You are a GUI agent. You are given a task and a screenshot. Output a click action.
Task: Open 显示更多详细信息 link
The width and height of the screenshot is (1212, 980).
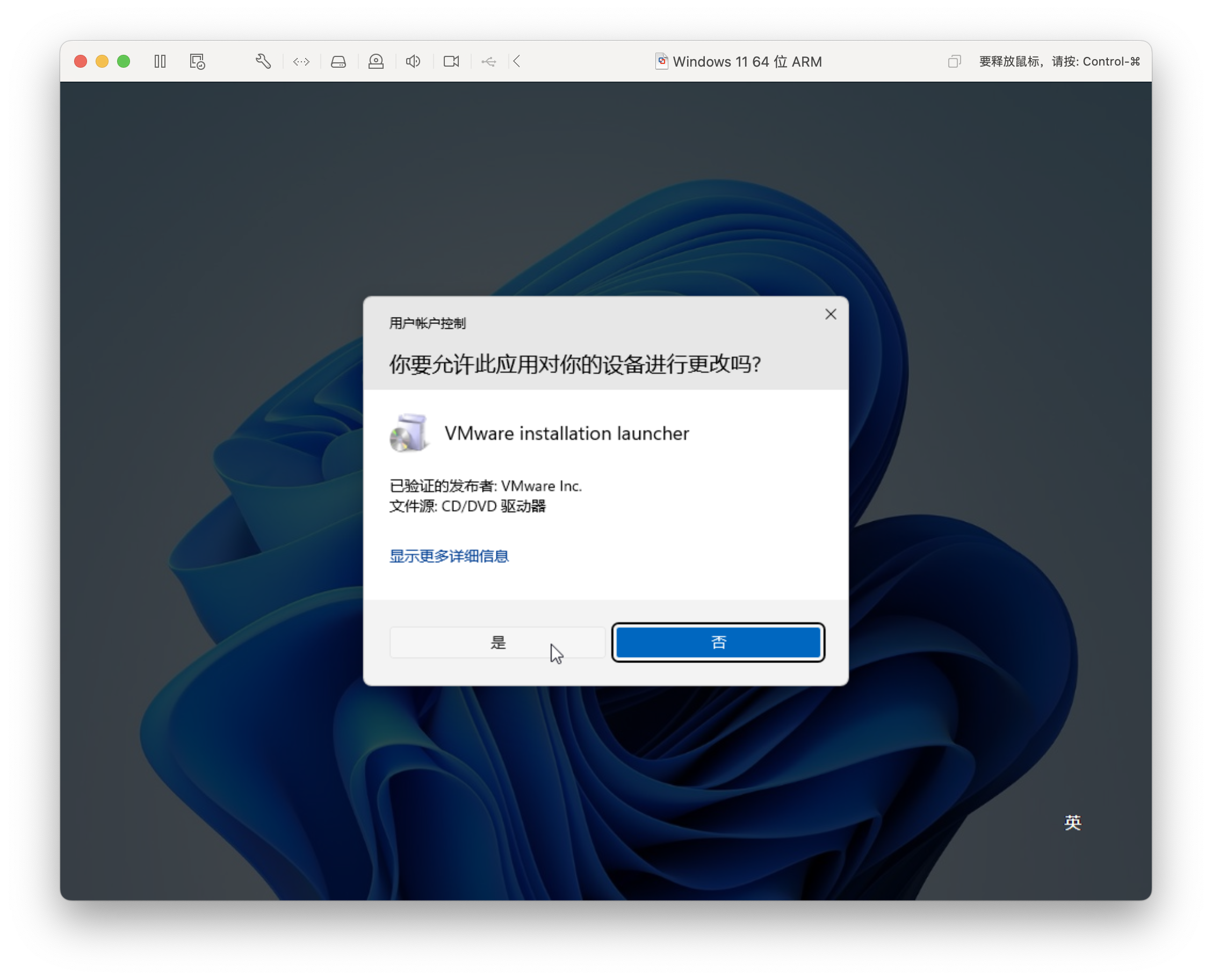449,556
